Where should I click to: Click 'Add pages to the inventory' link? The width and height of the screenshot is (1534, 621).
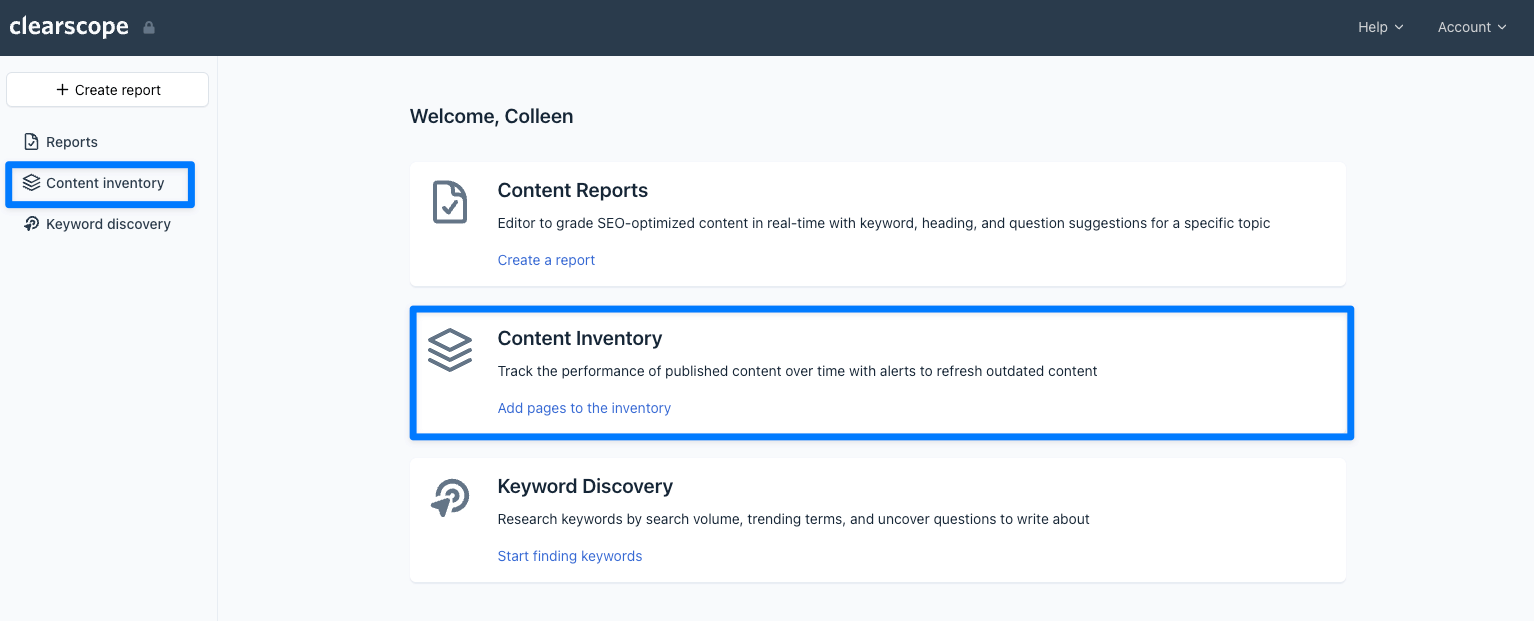tap(584, 408)
